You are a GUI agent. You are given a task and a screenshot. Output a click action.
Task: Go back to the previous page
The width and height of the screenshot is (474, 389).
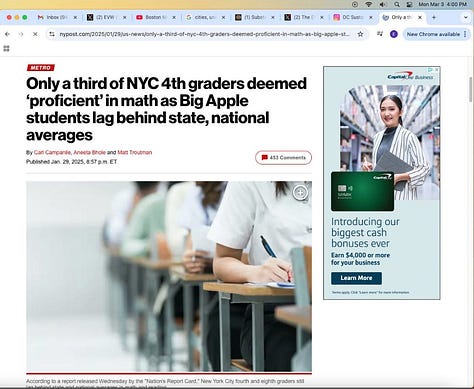pos(7,34)
